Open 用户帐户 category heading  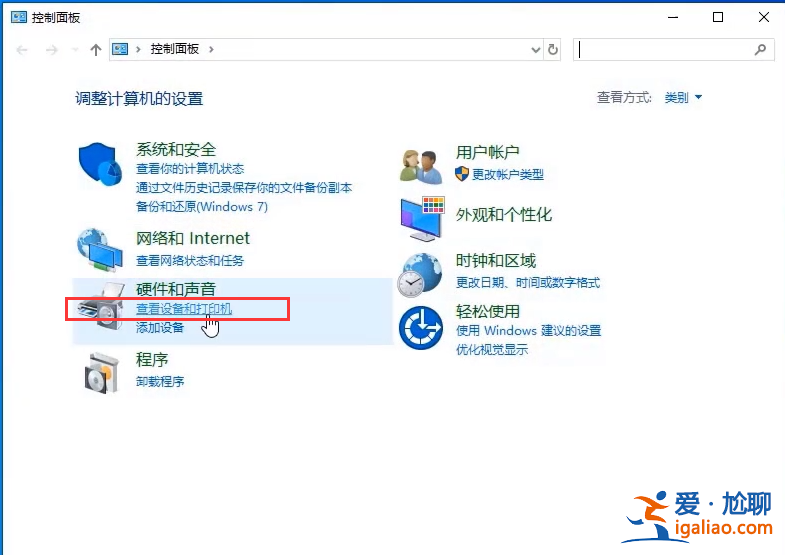coord(488,152)
